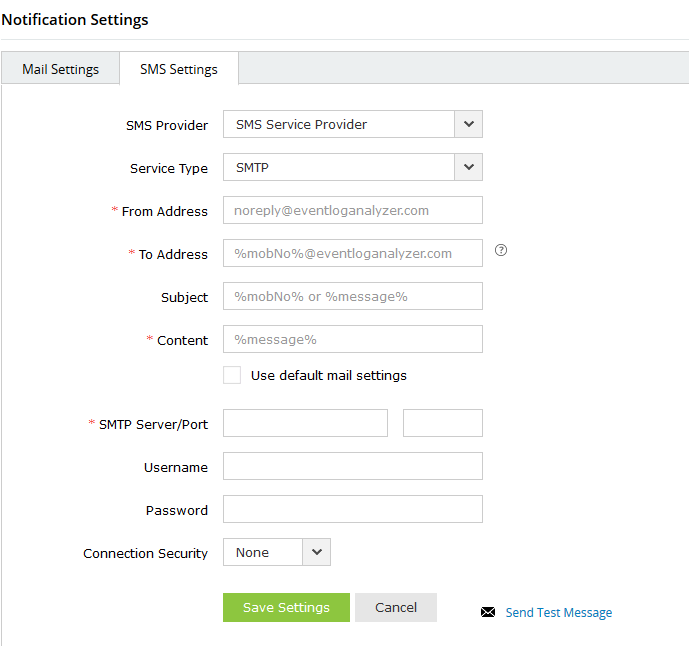Click the Save Settings button
Image resolution: width=689 pixels, height=646 pixels.
(x=286, y=607)
